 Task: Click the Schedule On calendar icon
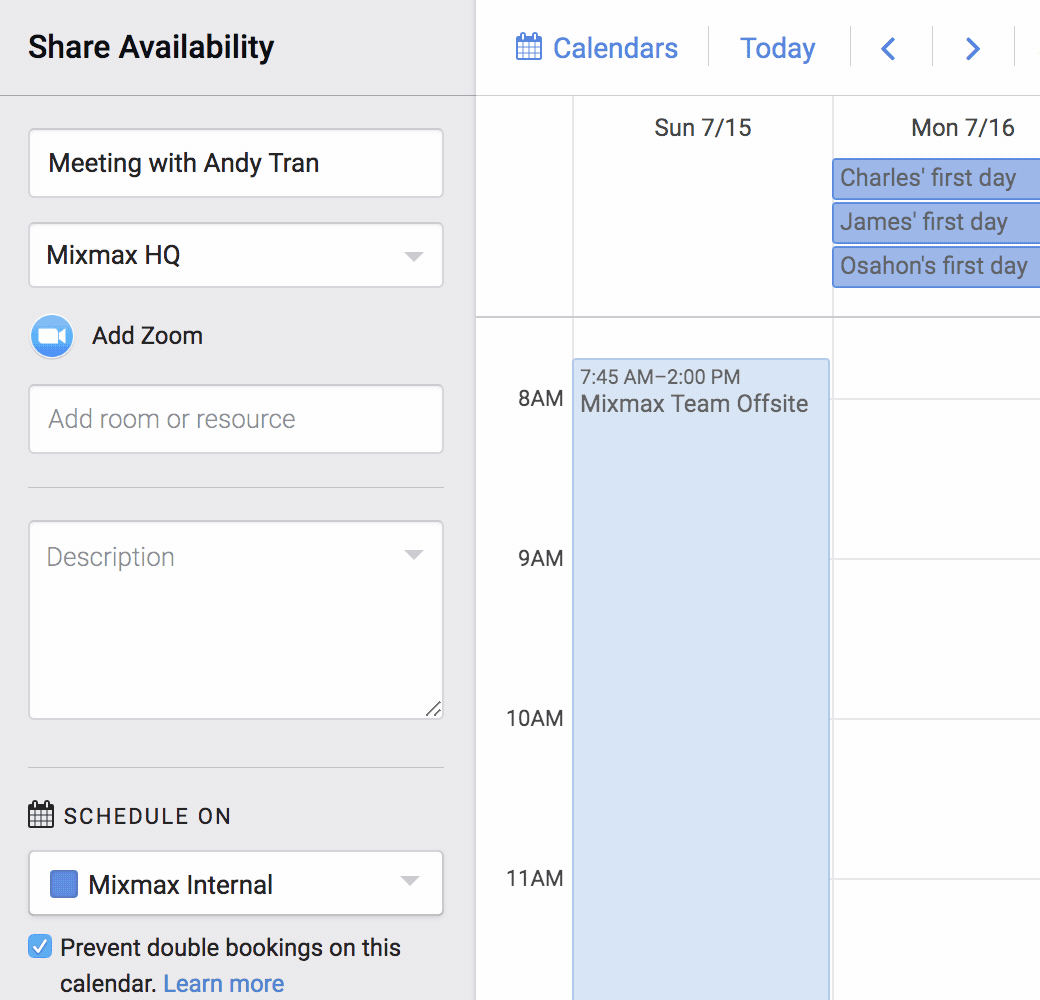[40, 815]
